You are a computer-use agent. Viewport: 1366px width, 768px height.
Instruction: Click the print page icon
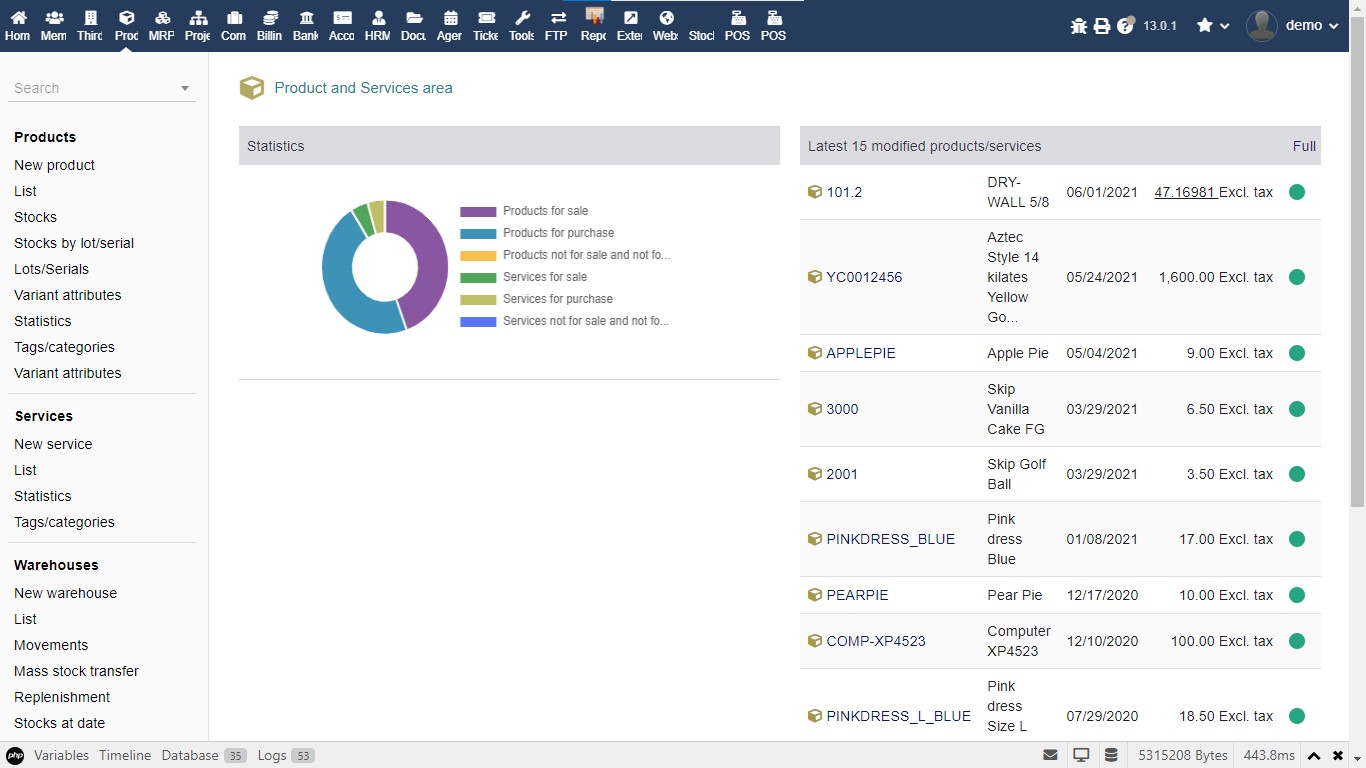pos(1102,25)
